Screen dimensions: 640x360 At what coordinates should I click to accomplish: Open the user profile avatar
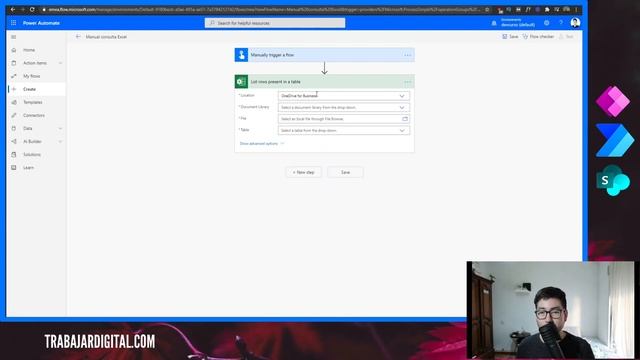pyautogui.click(x=575, y=23)
